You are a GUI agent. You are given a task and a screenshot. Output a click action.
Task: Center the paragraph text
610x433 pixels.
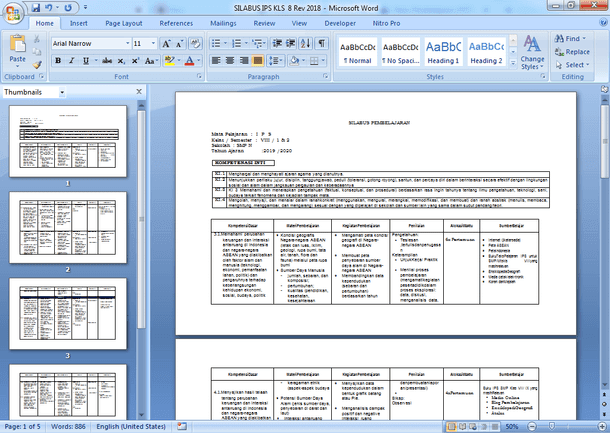coord(230,61)
